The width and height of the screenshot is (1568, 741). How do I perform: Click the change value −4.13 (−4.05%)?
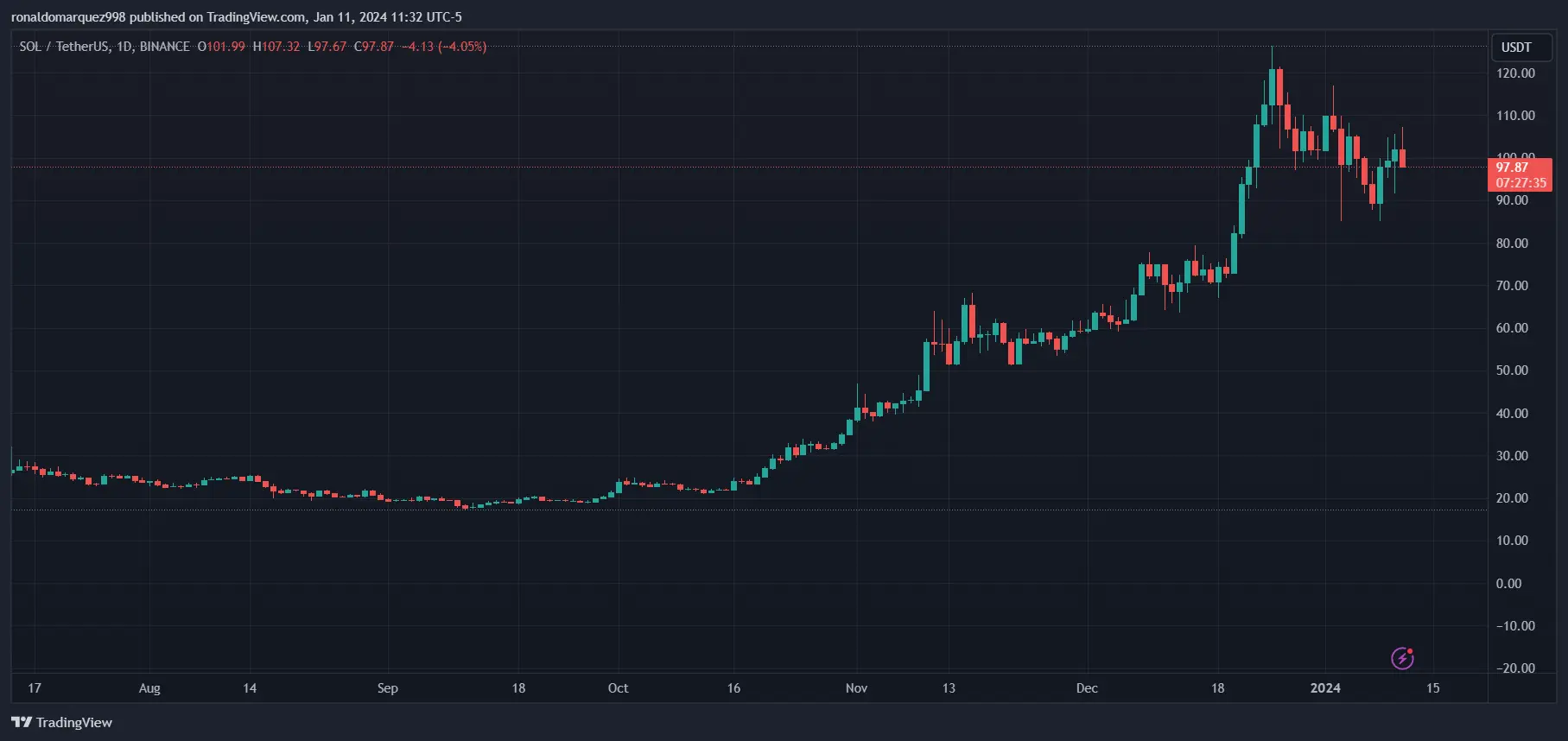click(x=444, y=47)
